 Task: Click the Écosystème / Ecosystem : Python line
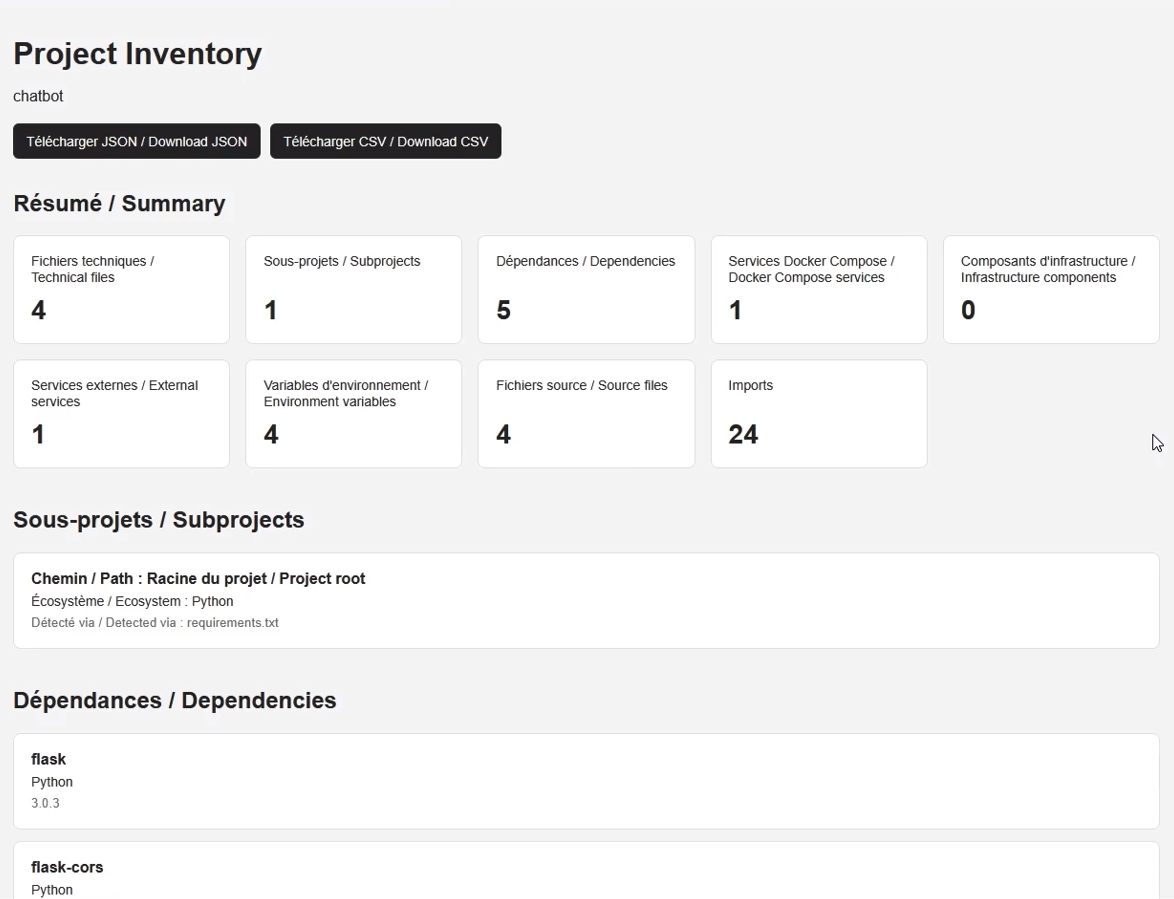(x=132, y=601)
